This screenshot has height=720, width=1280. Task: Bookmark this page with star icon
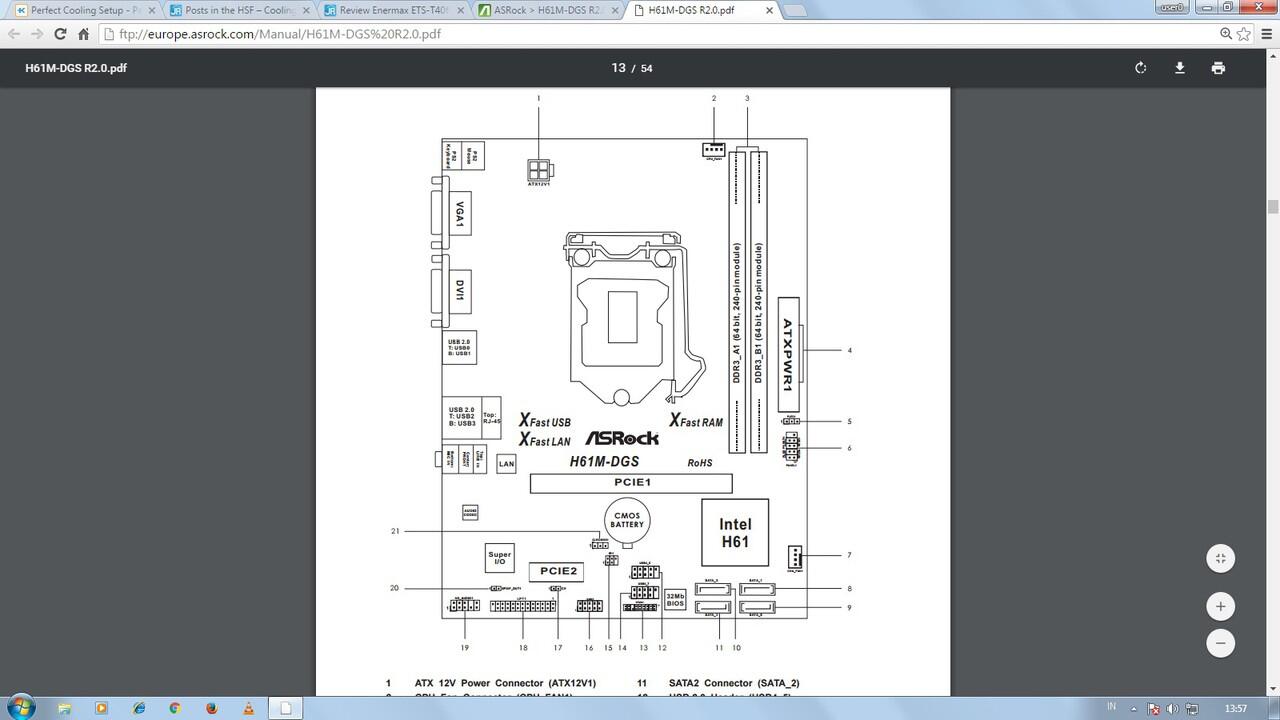1243,33
